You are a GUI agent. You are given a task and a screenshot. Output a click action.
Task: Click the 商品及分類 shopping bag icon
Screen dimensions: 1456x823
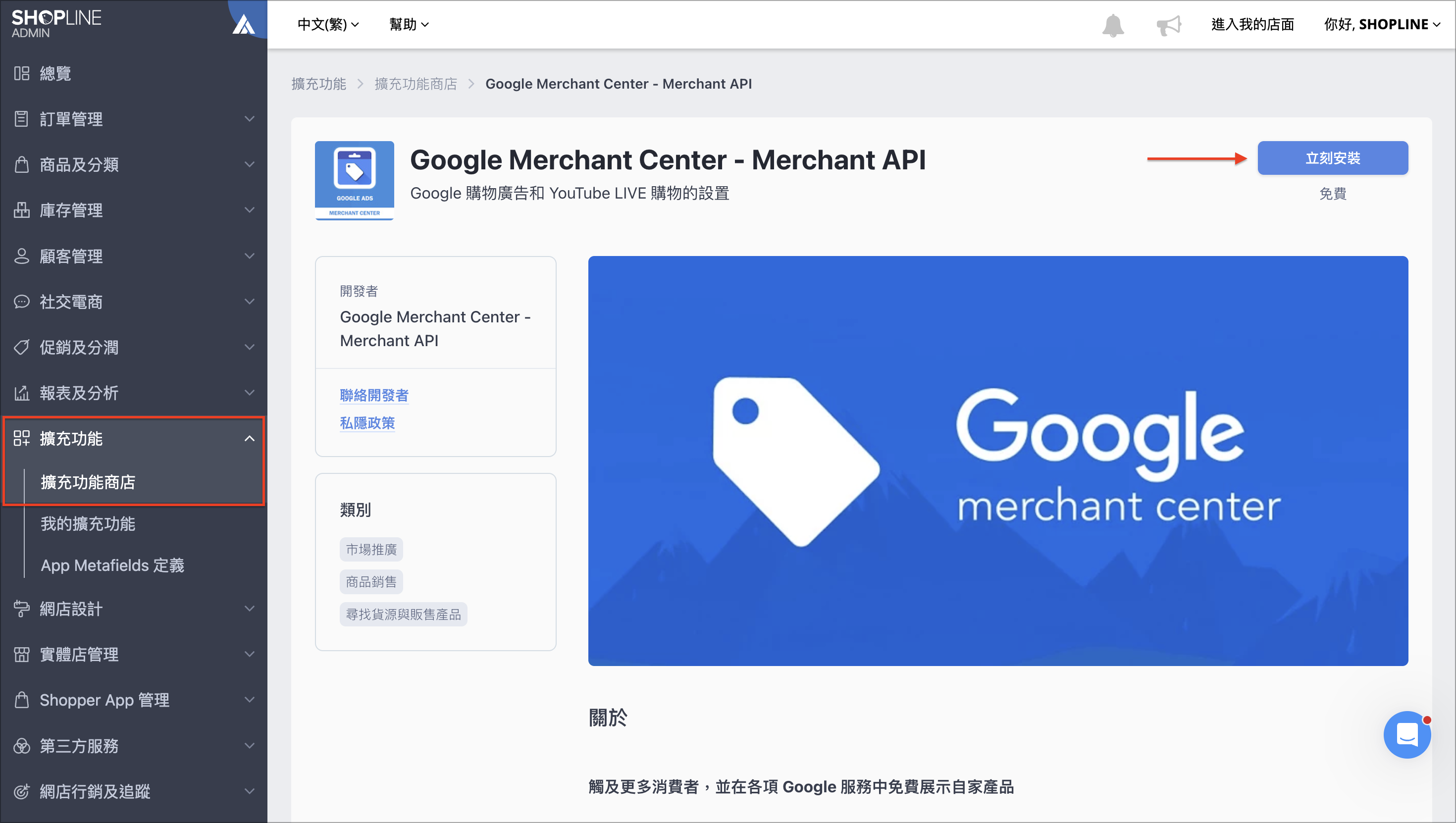[x=21, y=164]
